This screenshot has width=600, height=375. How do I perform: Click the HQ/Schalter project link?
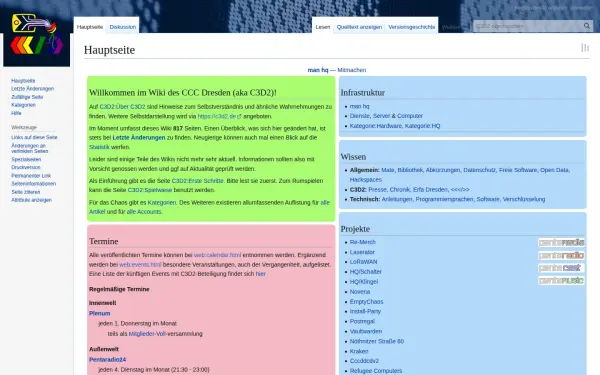pos(365,272)
